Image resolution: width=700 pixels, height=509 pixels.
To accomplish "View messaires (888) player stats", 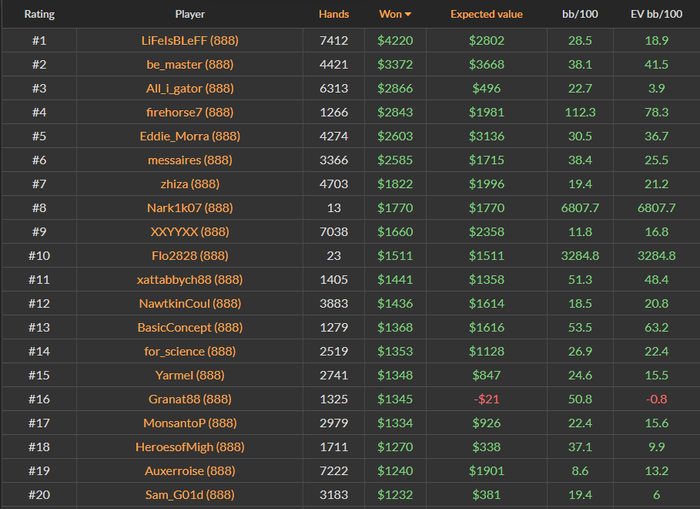I will pos(189,160).
